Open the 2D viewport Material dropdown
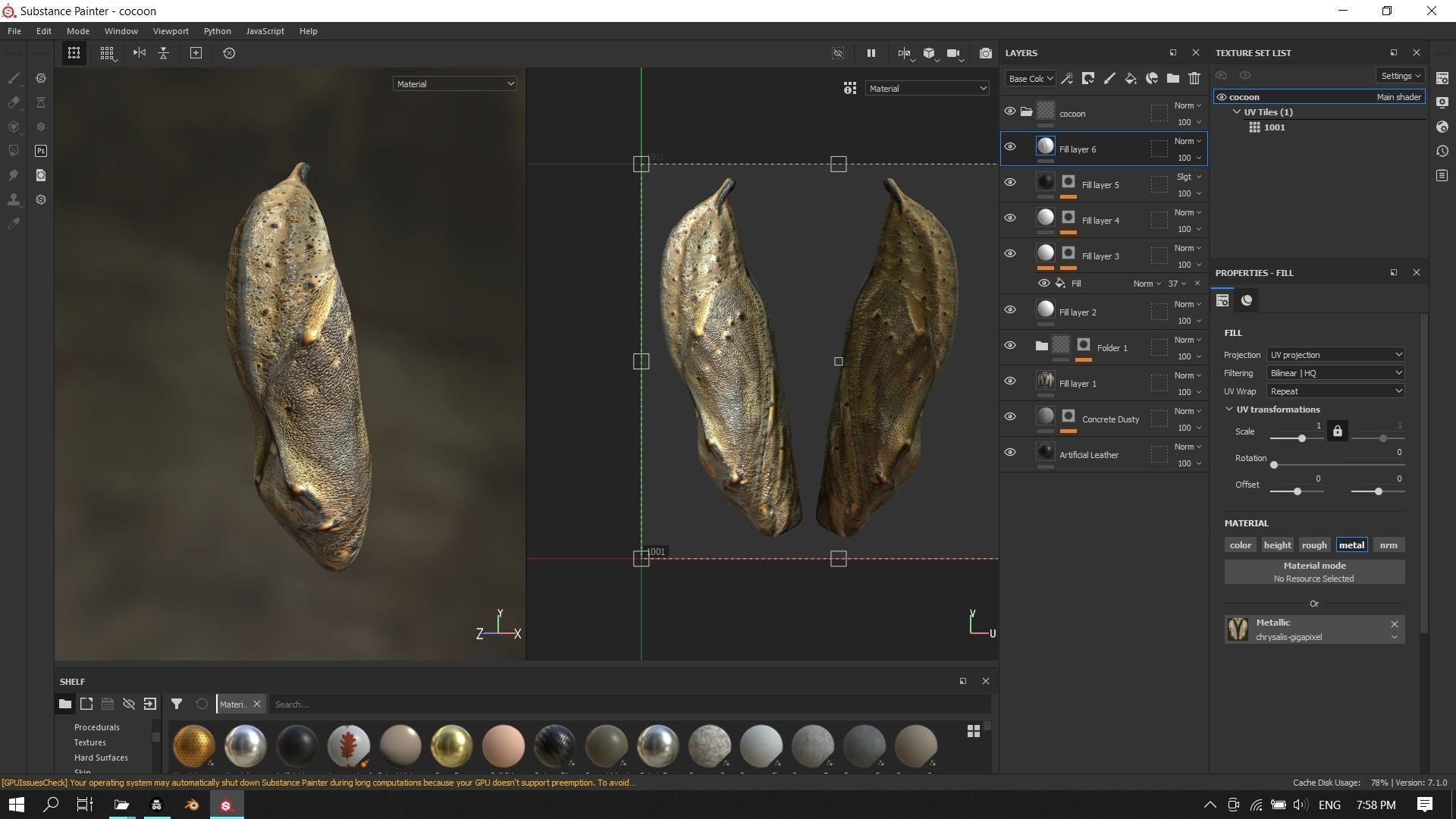Viewport: 1456px width, 819px height. 927,89
